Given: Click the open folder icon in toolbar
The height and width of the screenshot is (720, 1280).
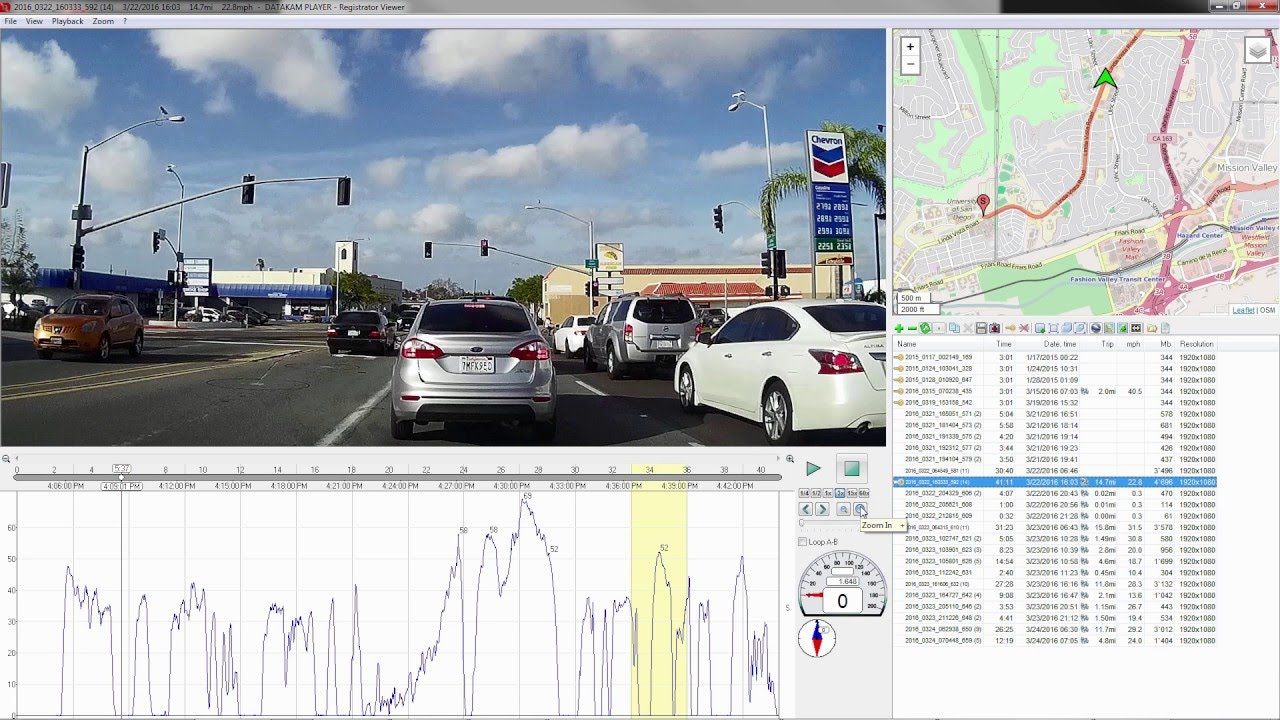Looking at the screenshot, I should pyautogui.click(x=1152, y=328).
